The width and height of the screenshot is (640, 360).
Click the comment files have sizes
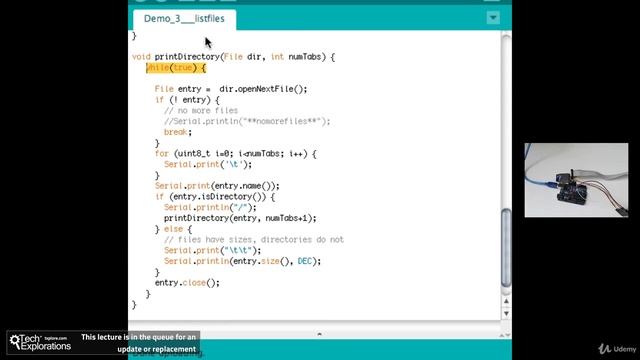coord(254,240)
